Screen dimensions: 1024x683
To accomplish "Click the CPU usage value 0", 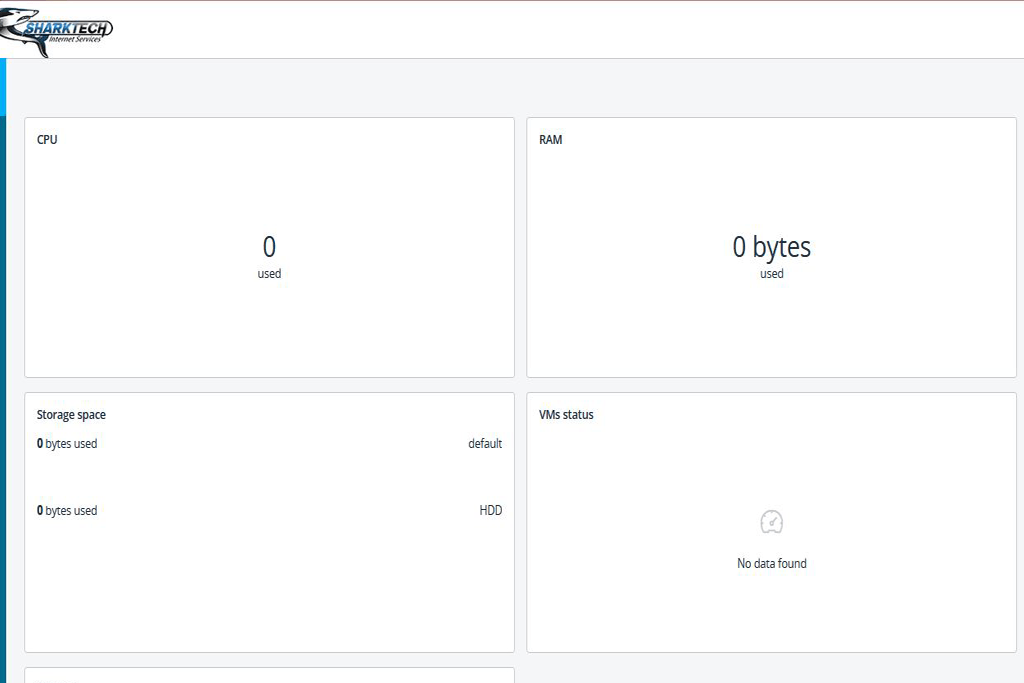I will pyautogui.click(x=269, y=247).
